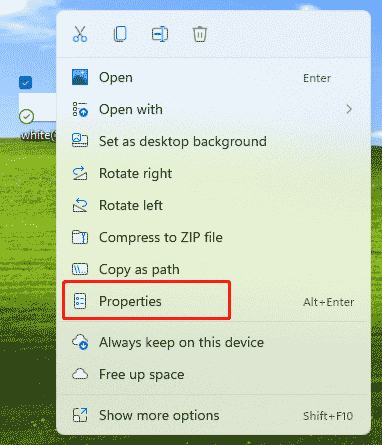Click the green sync checkmark badge
Screen dimensions: 382x445
(x=26, y=116)
